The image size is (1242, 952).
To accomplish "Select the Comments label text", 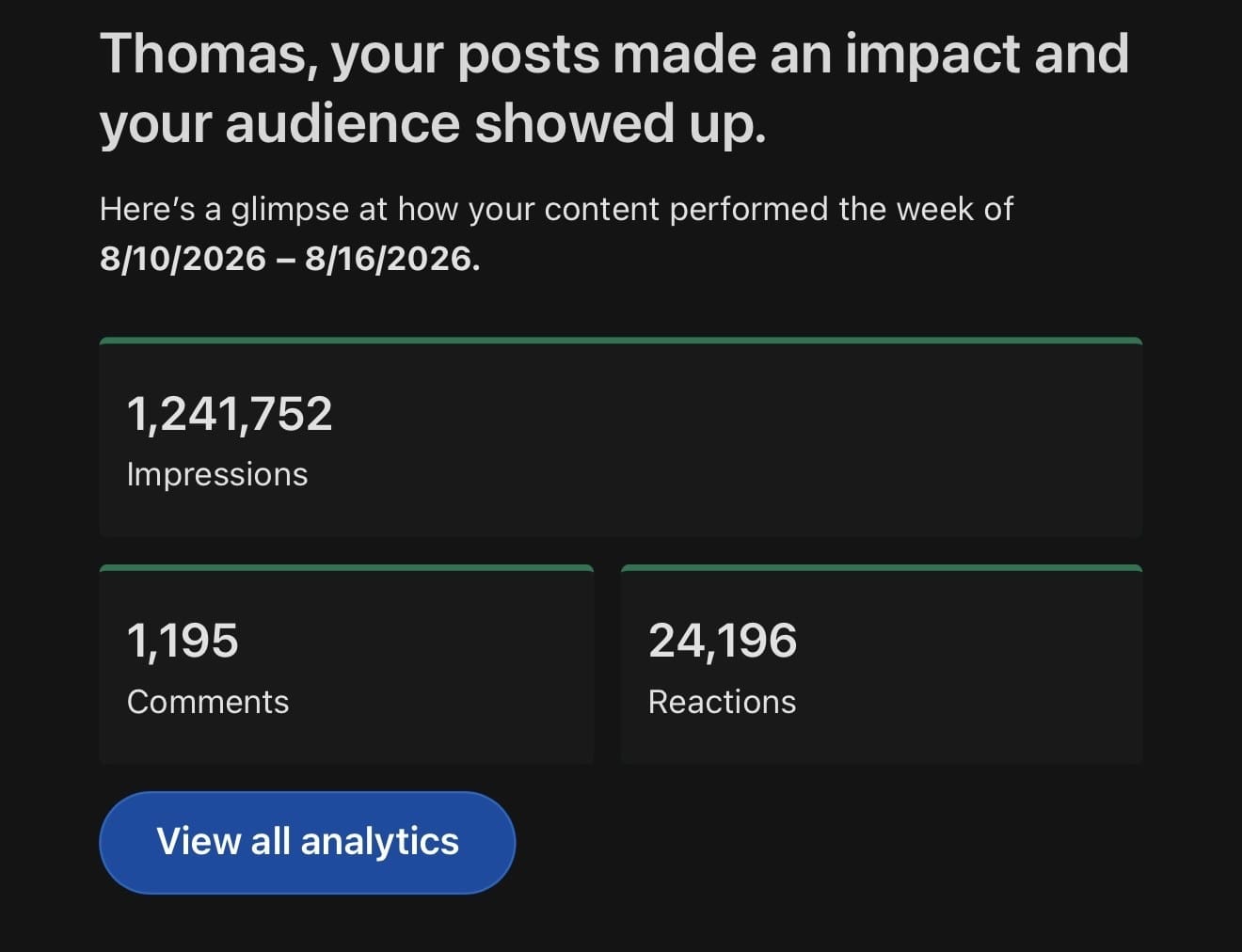I will (x=208, y=702).
